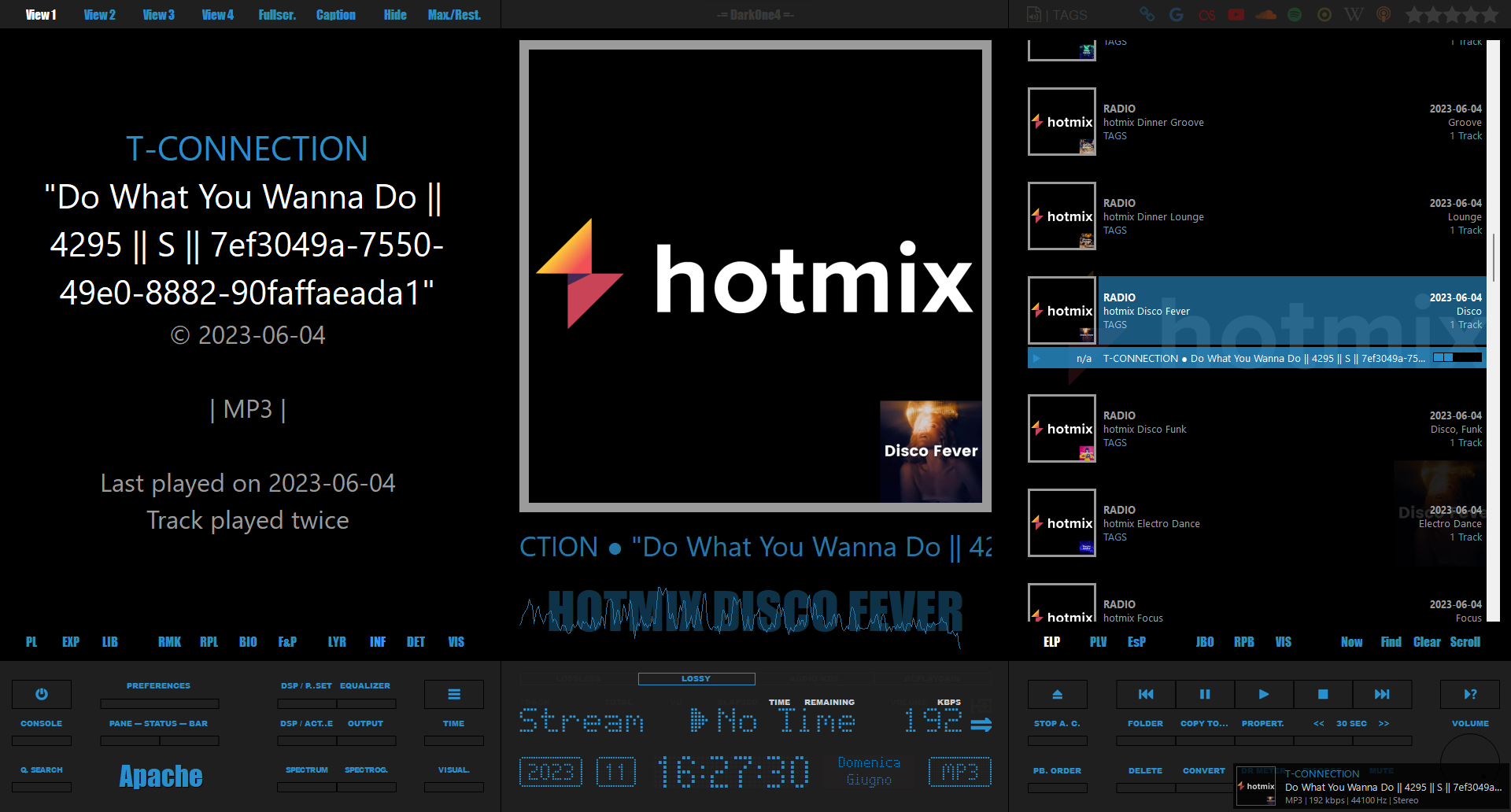Click the Find button
1511x812 pixels.
tap(1391, 642)
